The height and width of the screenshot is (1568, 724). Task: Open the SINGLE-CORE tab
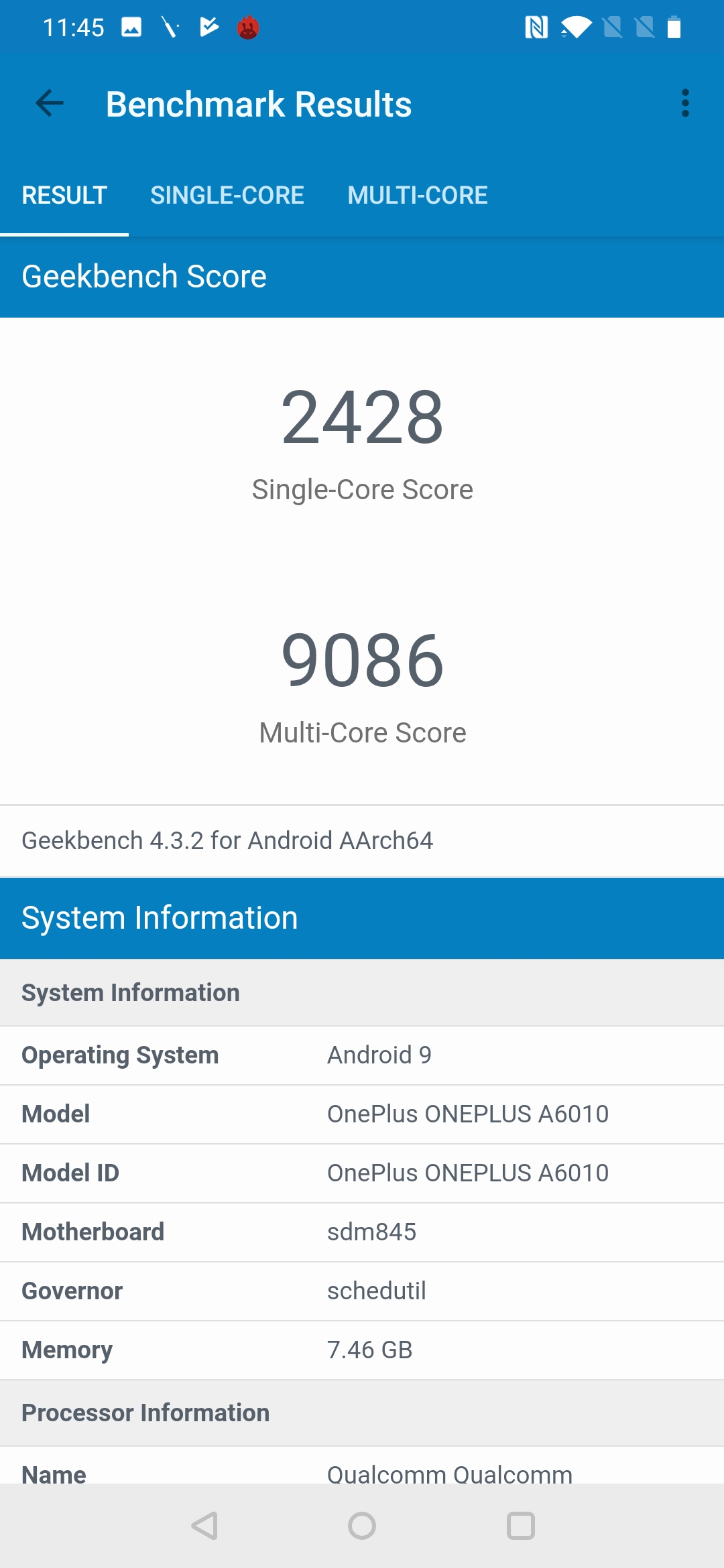tap(227, 195)
